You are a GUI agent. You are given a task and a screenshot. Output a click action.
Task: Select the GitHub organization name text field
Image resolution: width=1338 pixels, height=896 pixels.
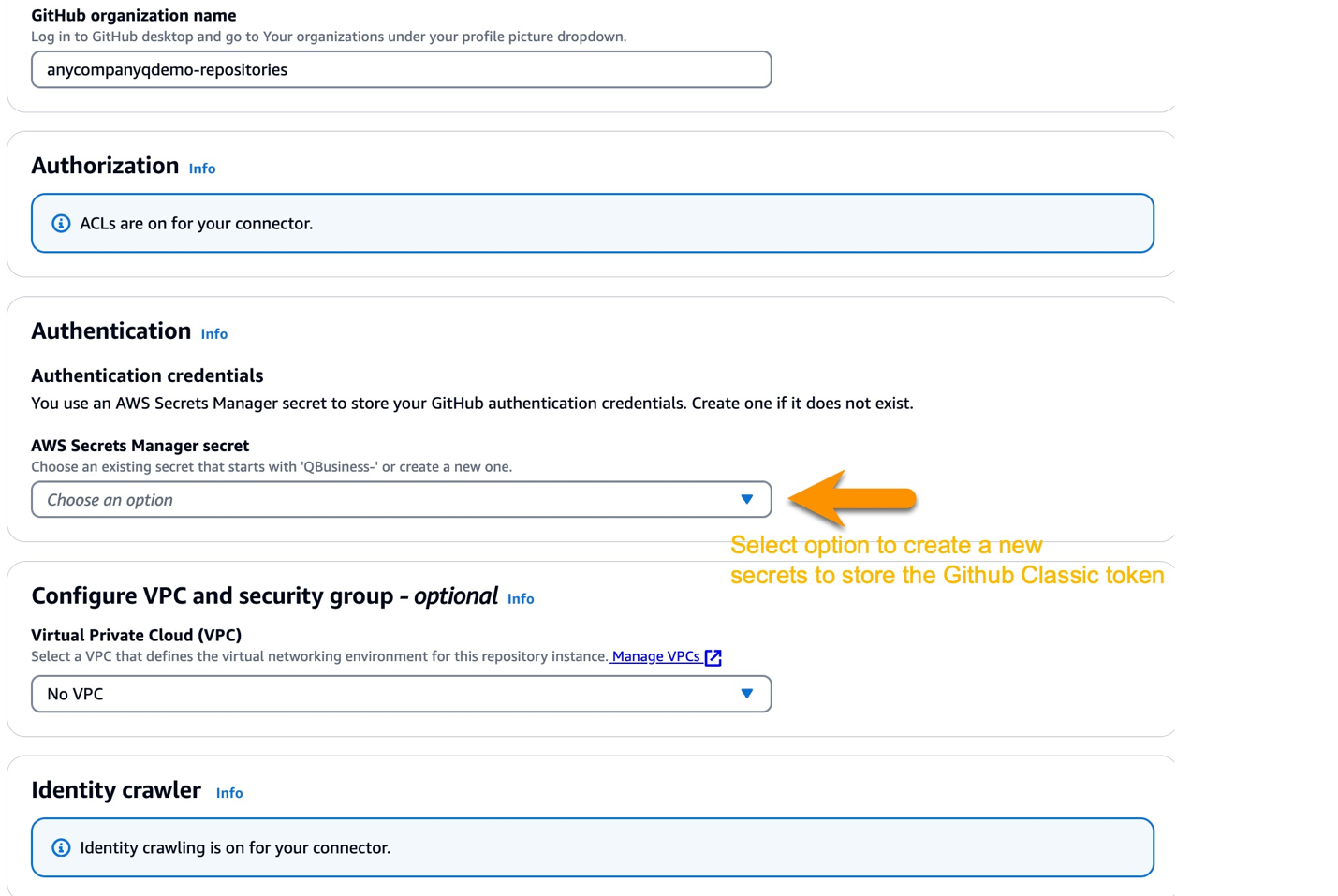click(401, 69)
